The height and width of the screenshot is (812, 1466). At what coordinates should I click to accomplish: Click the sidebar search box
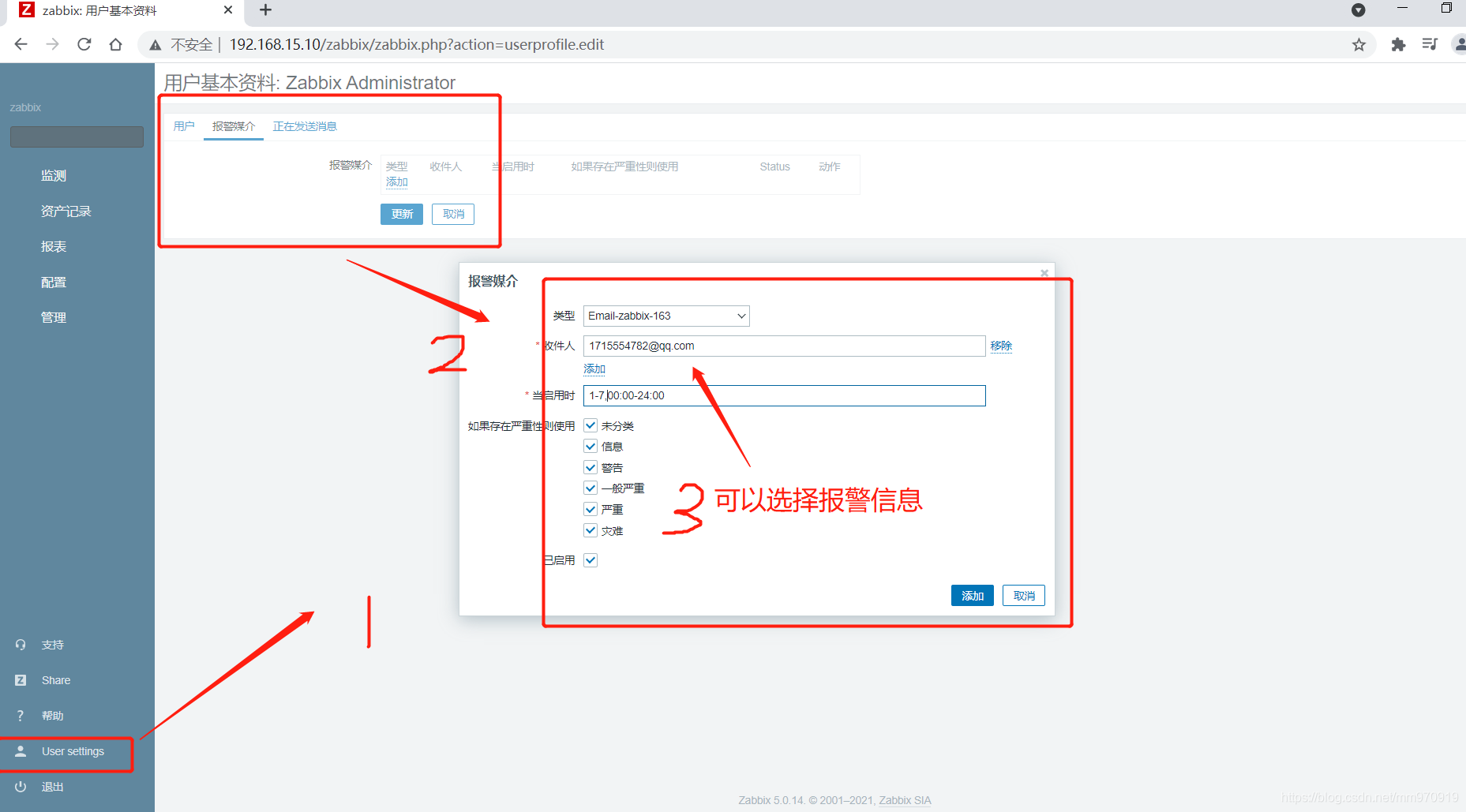[x=77, y=137]
